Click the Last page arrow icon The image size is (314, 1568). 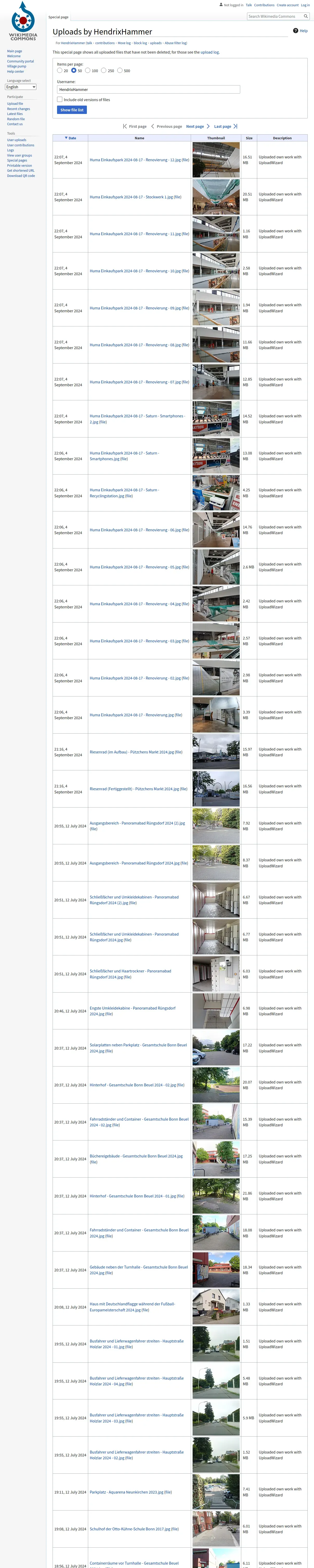click(235, 126)
